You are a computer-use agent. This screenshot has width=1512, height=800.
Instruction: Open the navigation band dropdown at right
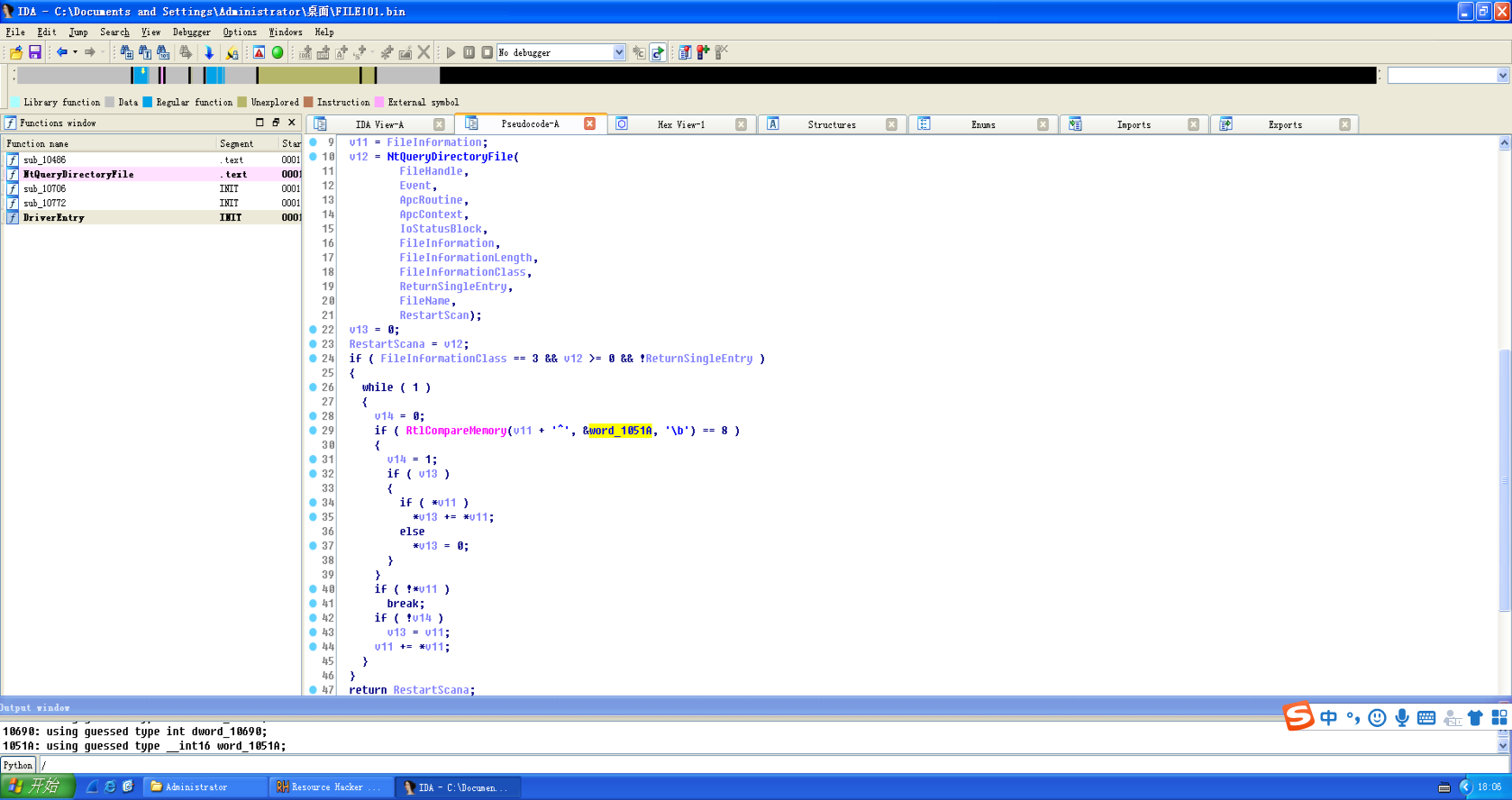1502,76
